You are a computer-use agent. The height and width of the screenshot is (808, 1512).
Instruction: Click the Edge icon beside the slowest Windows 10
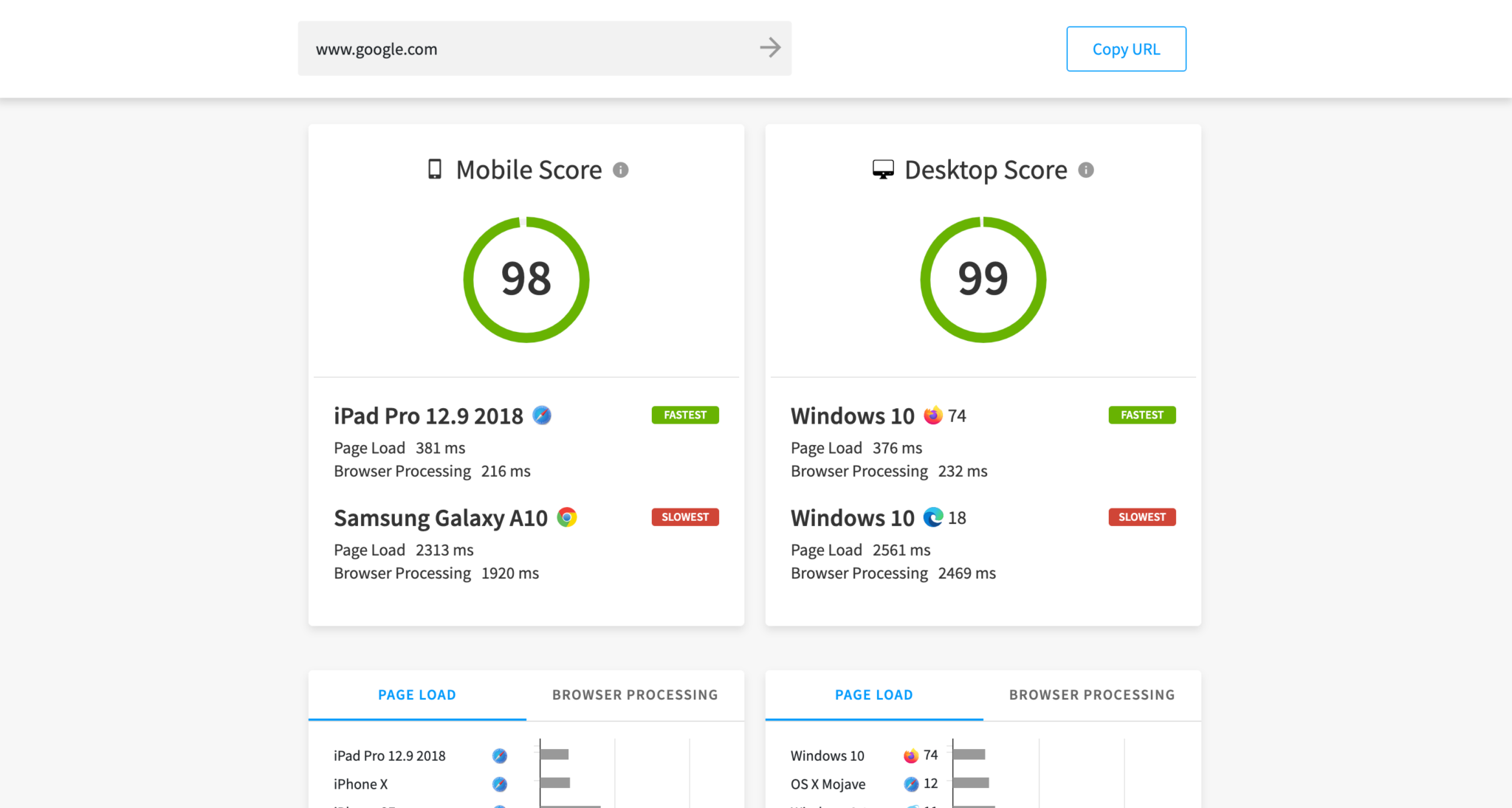coord(933,517)
